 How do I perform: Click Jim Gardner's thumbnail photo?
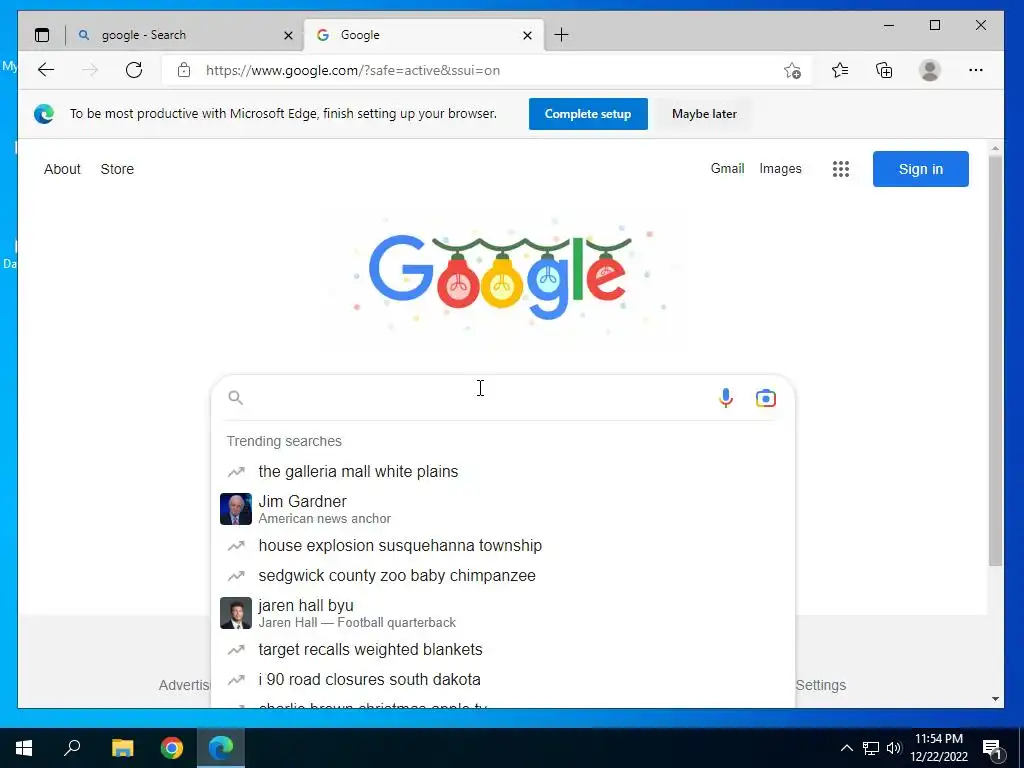[x=236, y=509]
